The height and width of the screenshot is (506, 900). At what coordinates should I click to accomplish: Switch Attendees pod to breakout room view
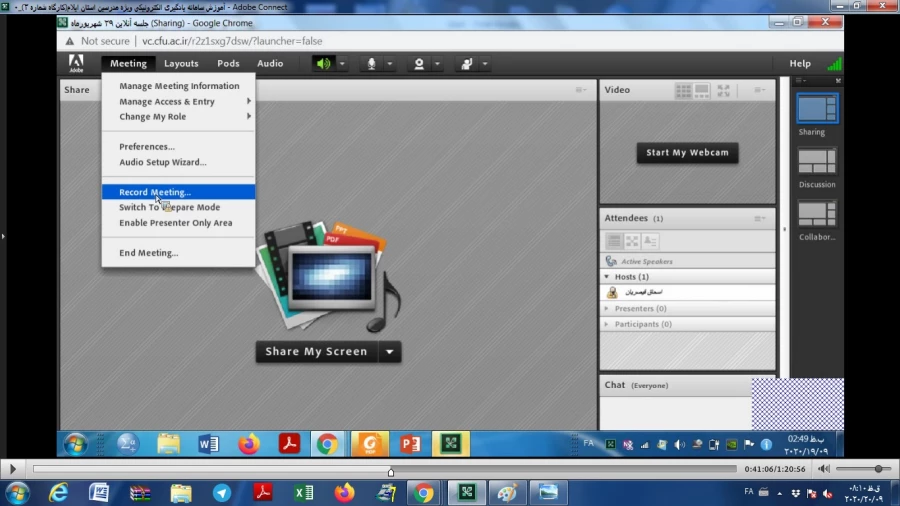pyautogui.click(x=633, y=241)
